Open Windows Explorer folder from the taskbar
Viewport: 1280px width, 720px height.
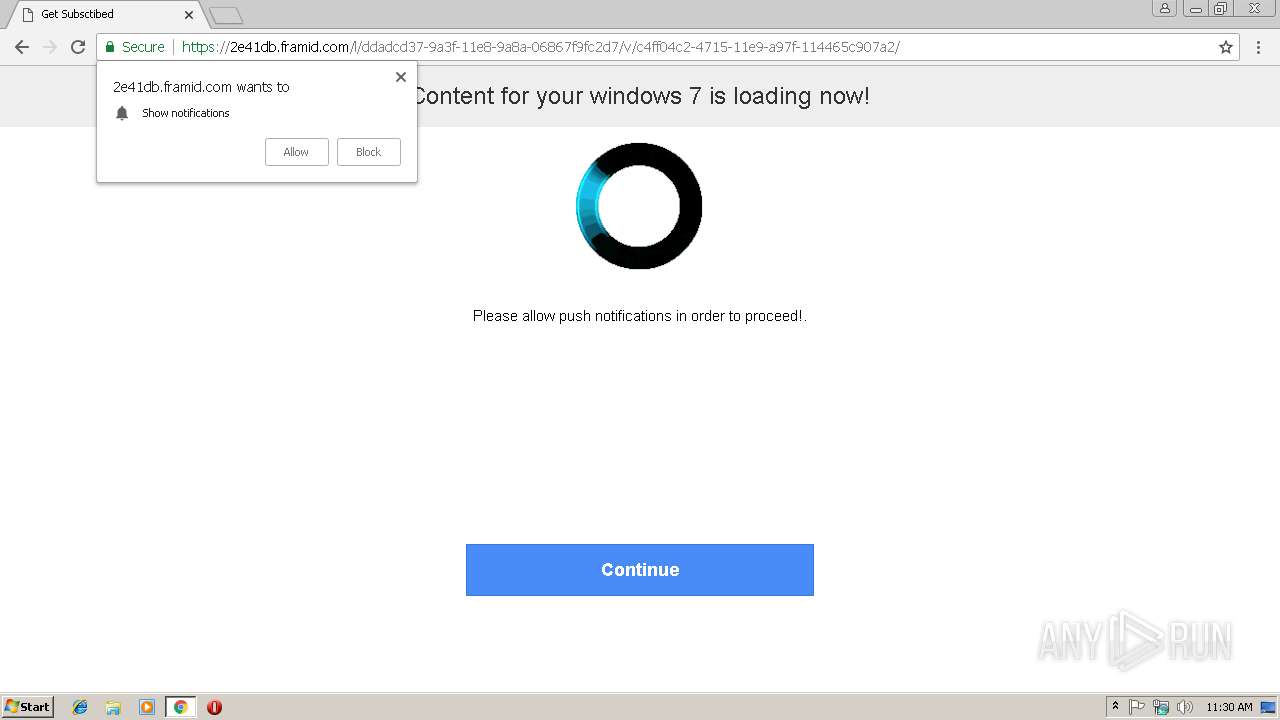[113, 707]
